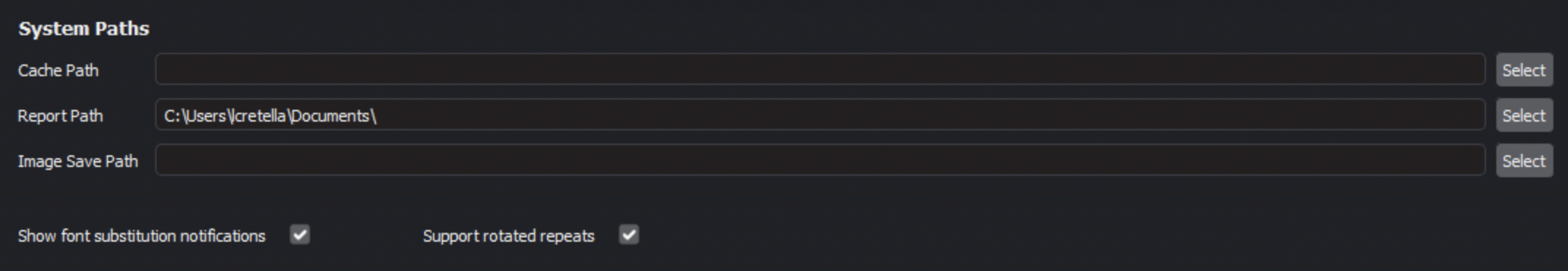Click blank area of Report Path field
This screenshot has width=1568, height=271.
click(x=929, y=115)
